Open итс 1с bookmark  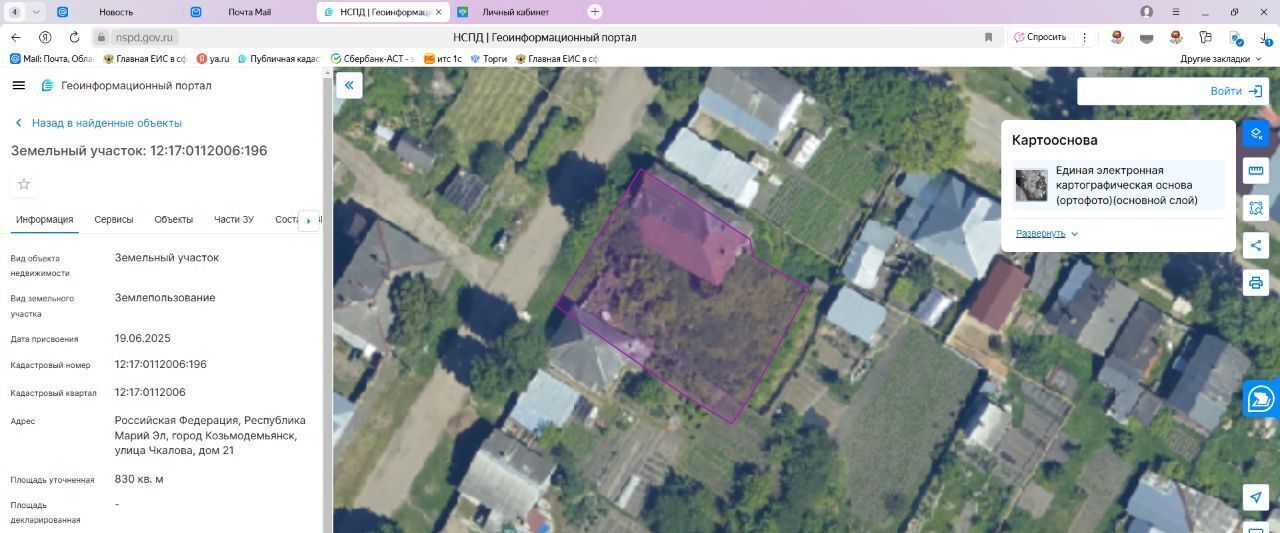443,59
